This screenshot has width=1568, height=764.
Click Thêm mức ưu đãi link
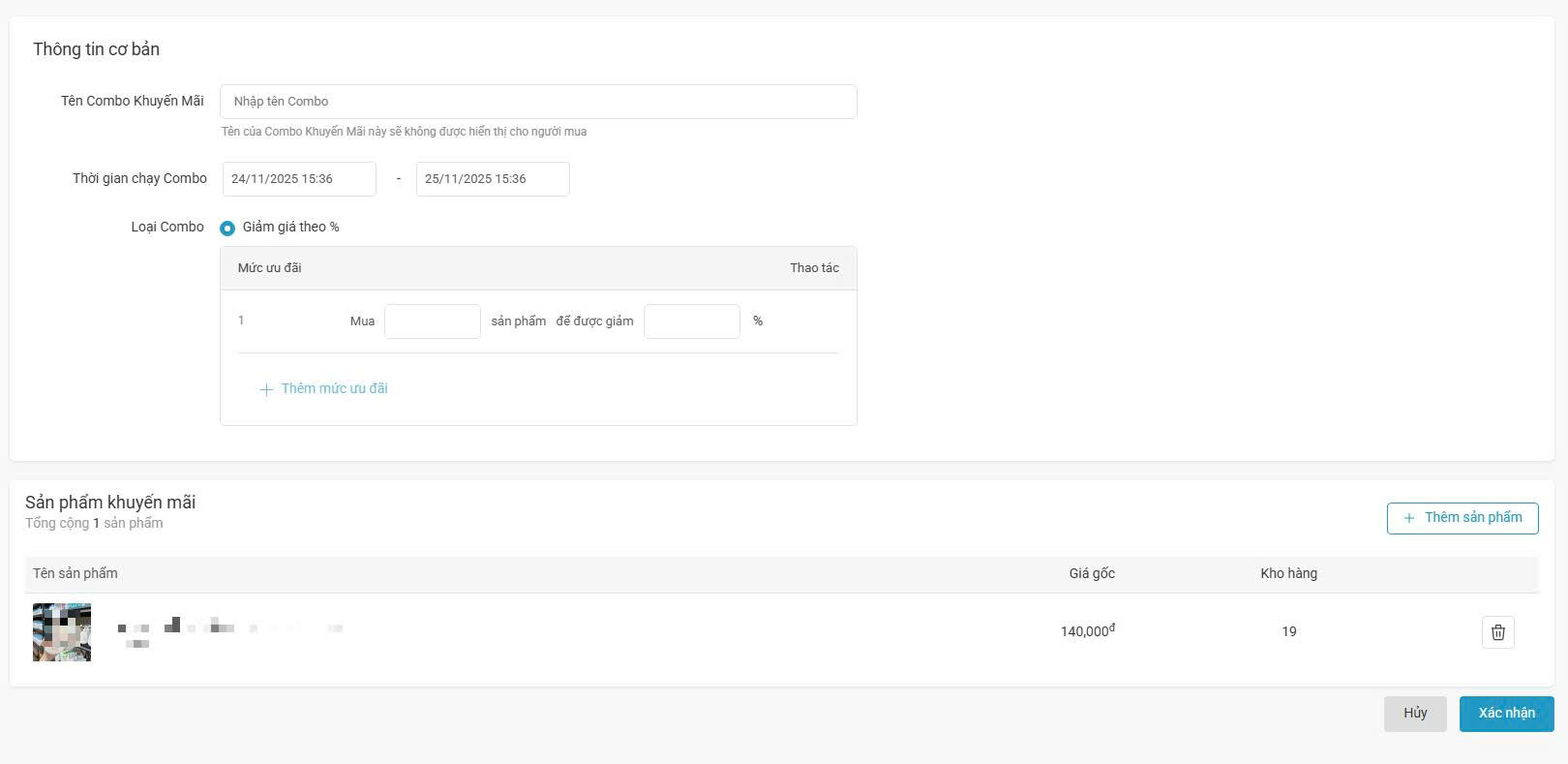pos(334,388)
